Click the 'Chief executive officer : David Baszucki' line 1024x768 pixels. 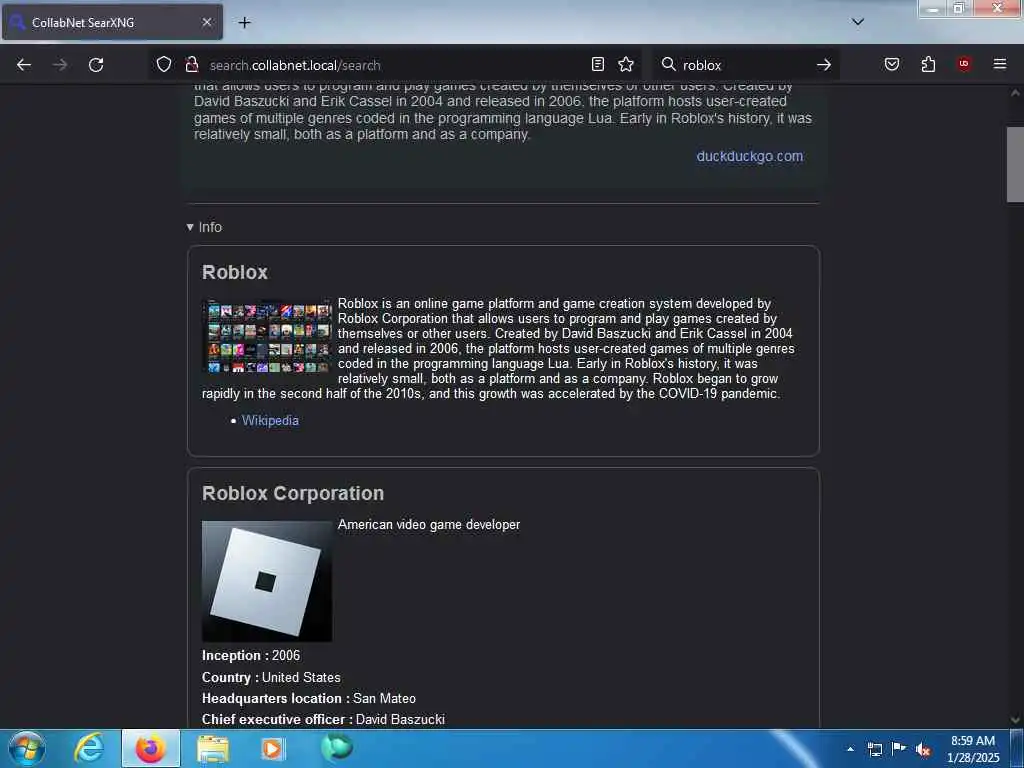coord(323,719)
